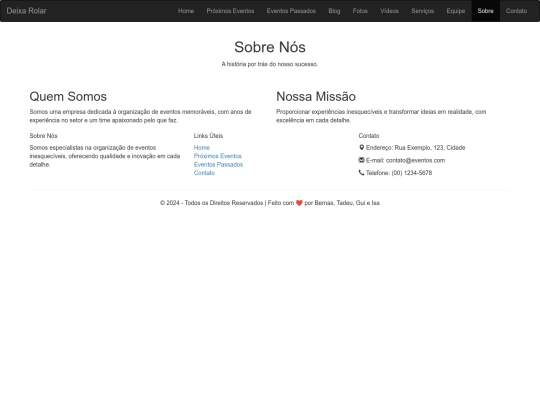Open the Equipe page

pos(456,11)
